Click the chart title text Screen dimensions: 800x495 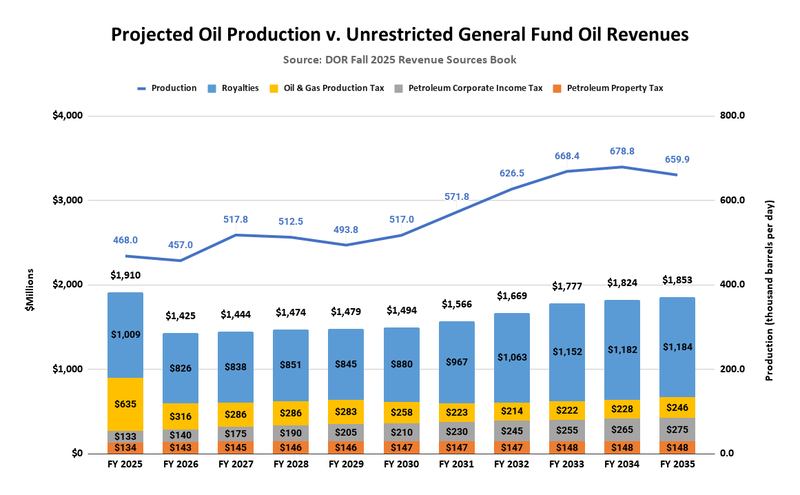click(x=400, y=36)
